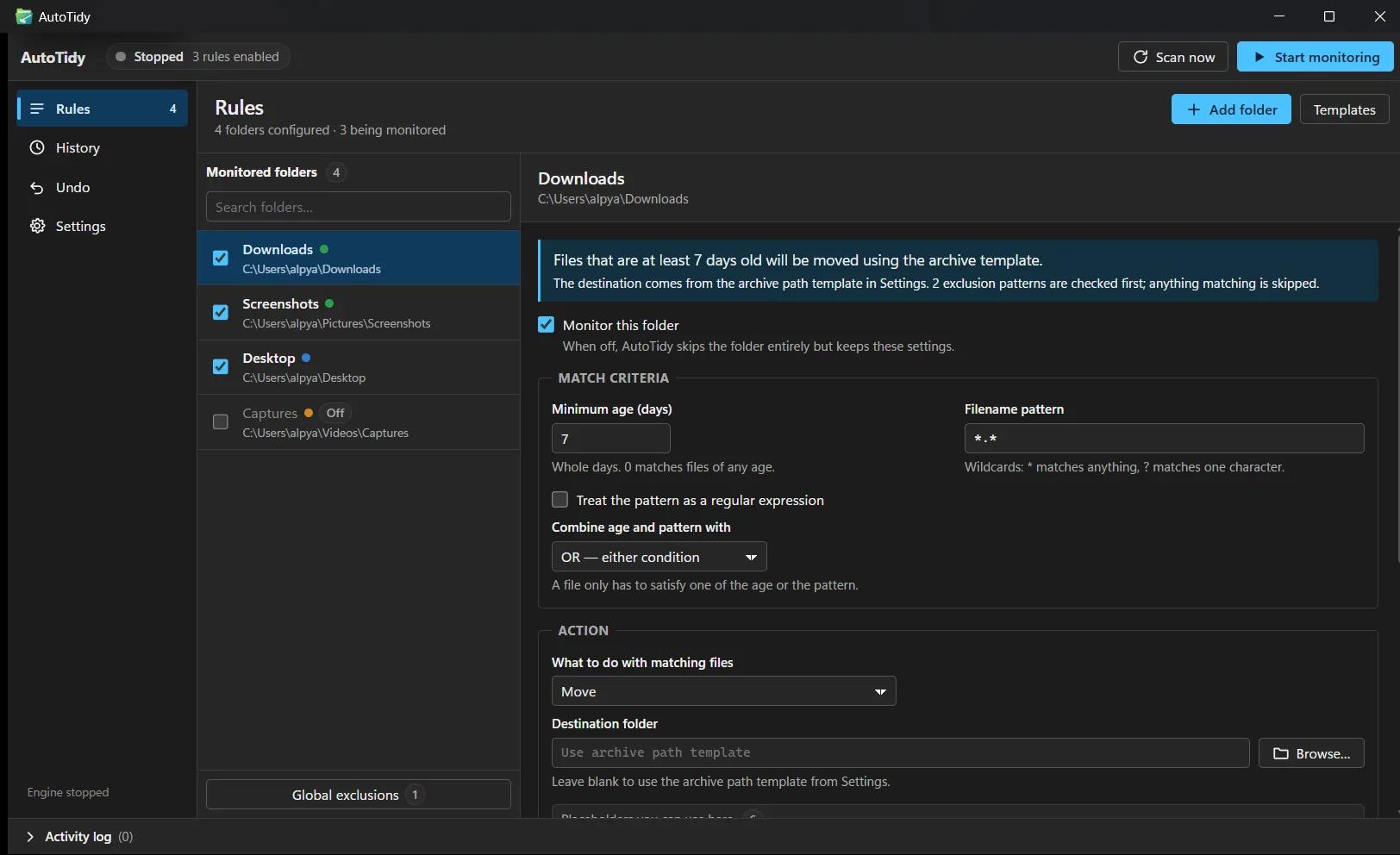Click the AutoTidy app icon in title bar
Viewport: 1400px width, 855px height.
click(x=23, y=16)
